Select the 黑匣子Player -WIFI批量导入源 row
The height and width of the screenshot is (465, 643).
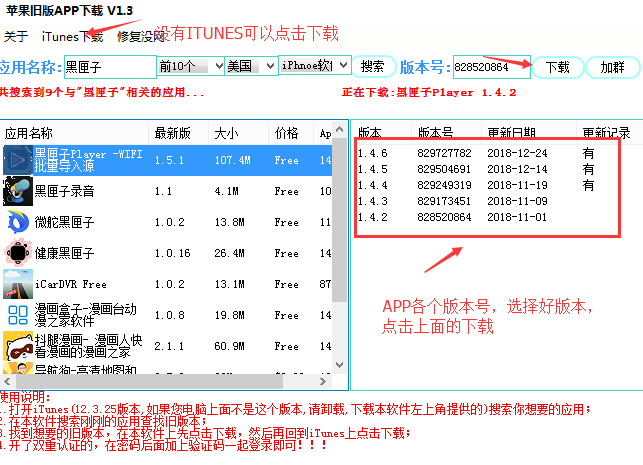[x=167, y=160]
